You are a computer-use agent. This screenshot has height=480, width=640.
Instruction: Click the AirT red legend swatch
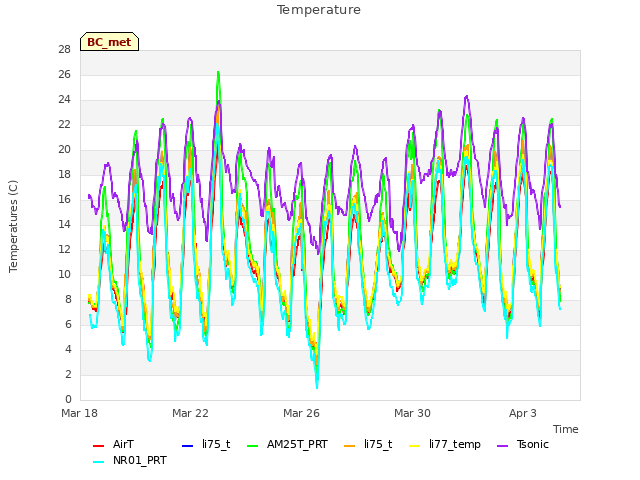[98, 446]
